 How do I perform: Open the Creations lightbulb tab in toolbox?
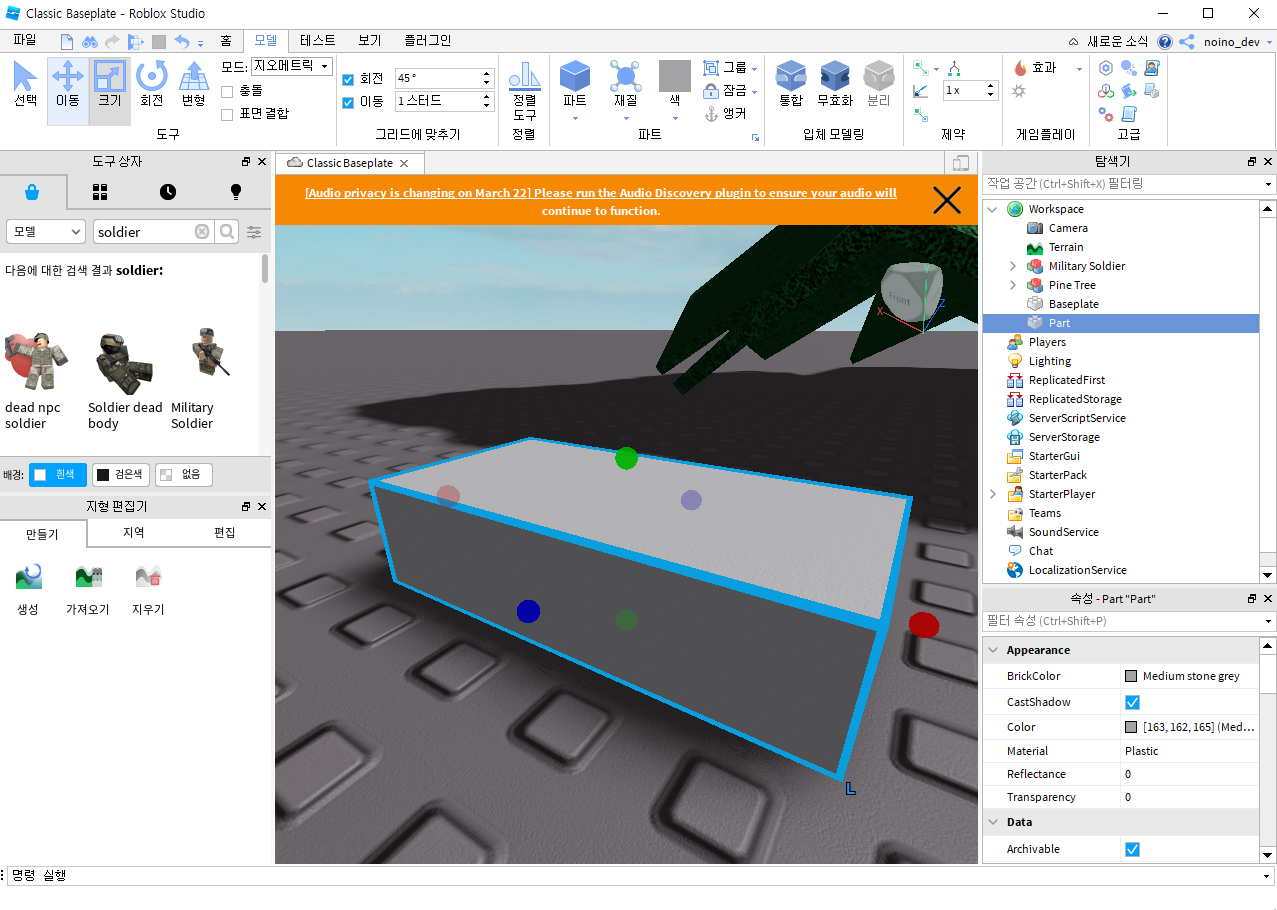[x=236, y=191]
